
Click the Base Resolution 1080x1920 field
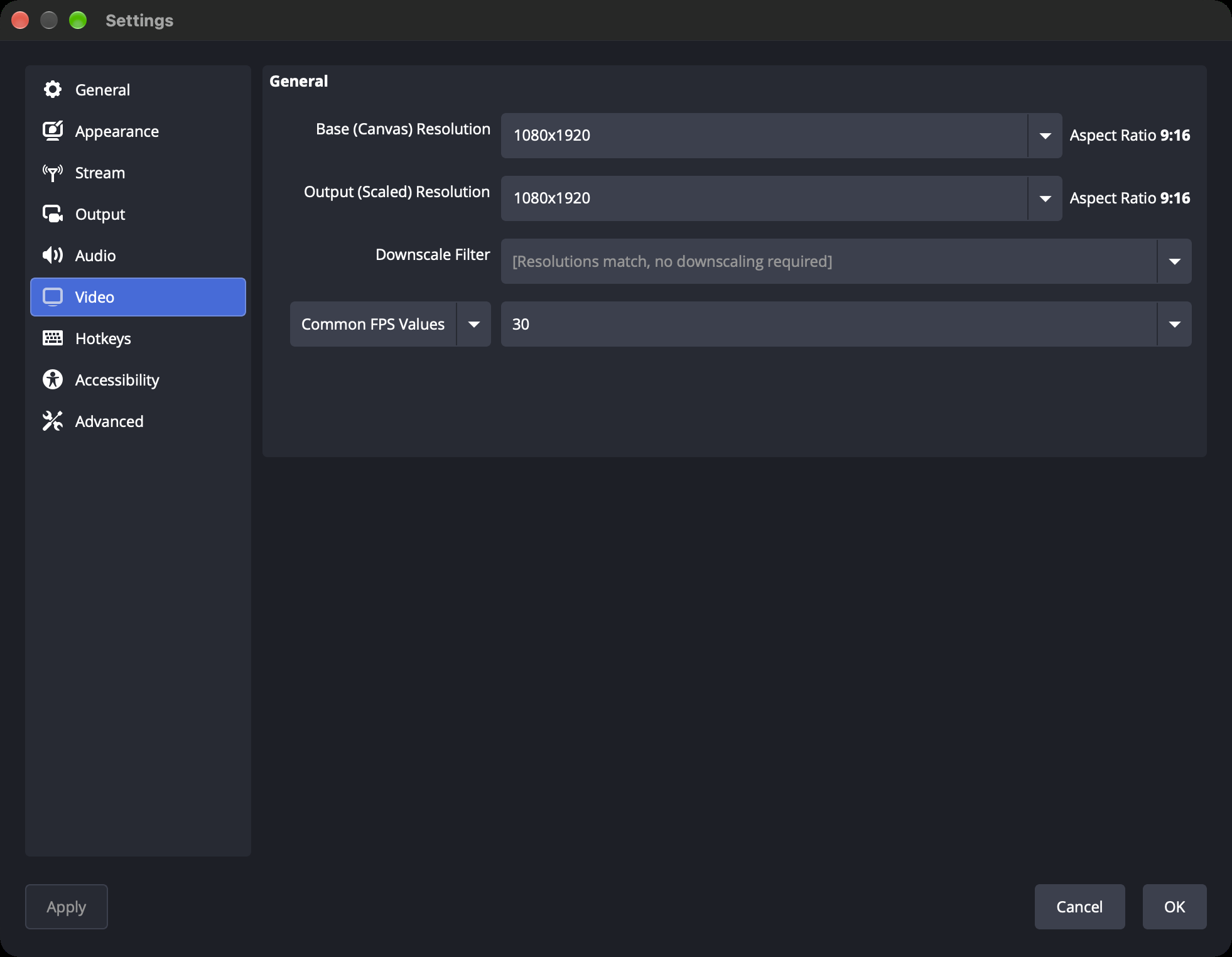(764, 136)
